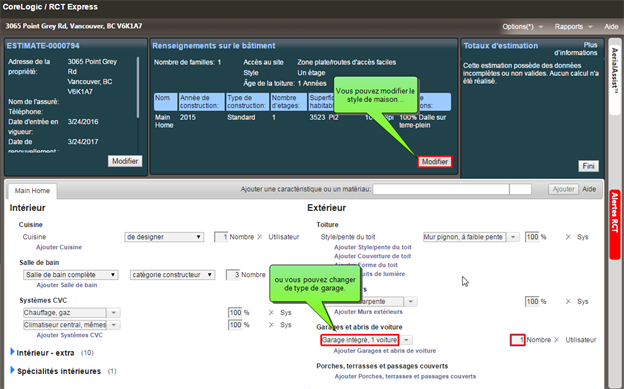The image size is (624, 389).
Task: Open the Chauffage, gaz dropdown arrow
Action: pyautogui.click(x=113, y=313)
